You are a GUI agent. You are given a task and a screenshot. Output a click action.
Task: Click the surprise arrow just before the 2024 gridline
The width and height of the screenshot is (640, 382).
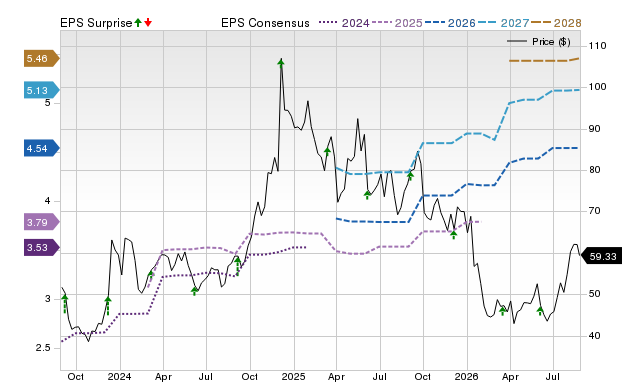pyautogui.click(x=108, y=306)
